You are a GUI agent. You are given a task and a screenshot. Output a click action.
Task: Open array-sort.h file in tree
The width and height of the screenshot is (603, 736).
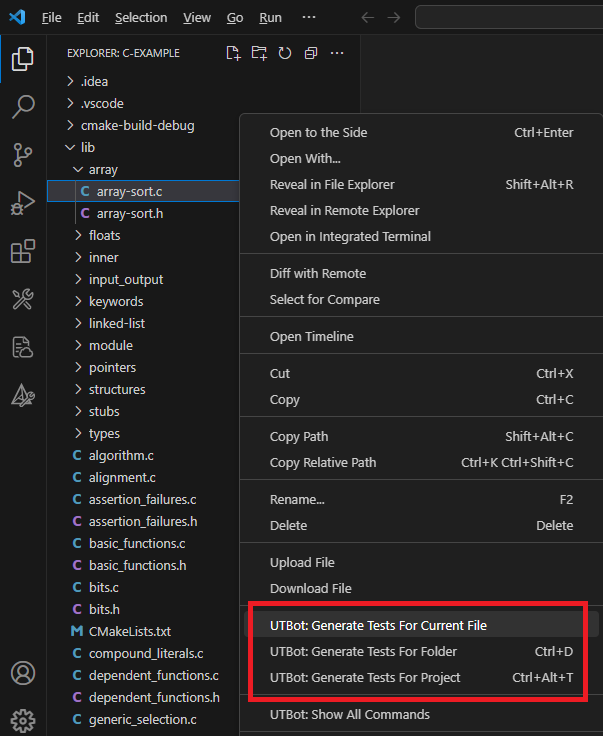pos(130,213)
